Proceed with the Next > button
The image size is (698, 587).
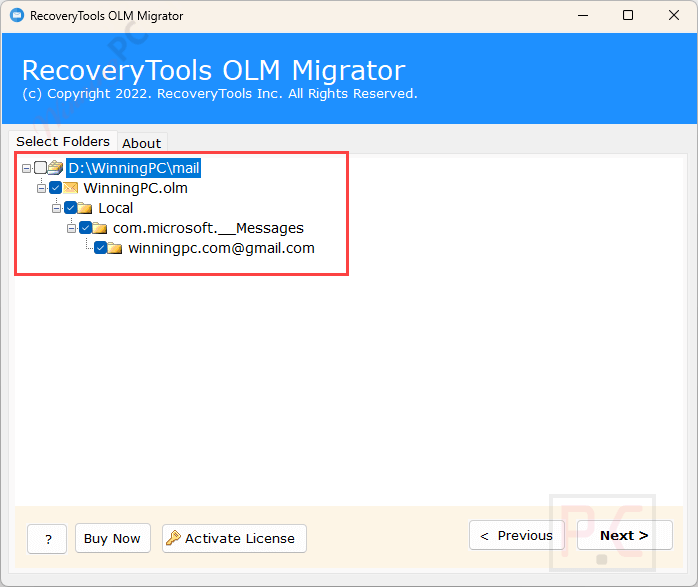coord(625,535)
